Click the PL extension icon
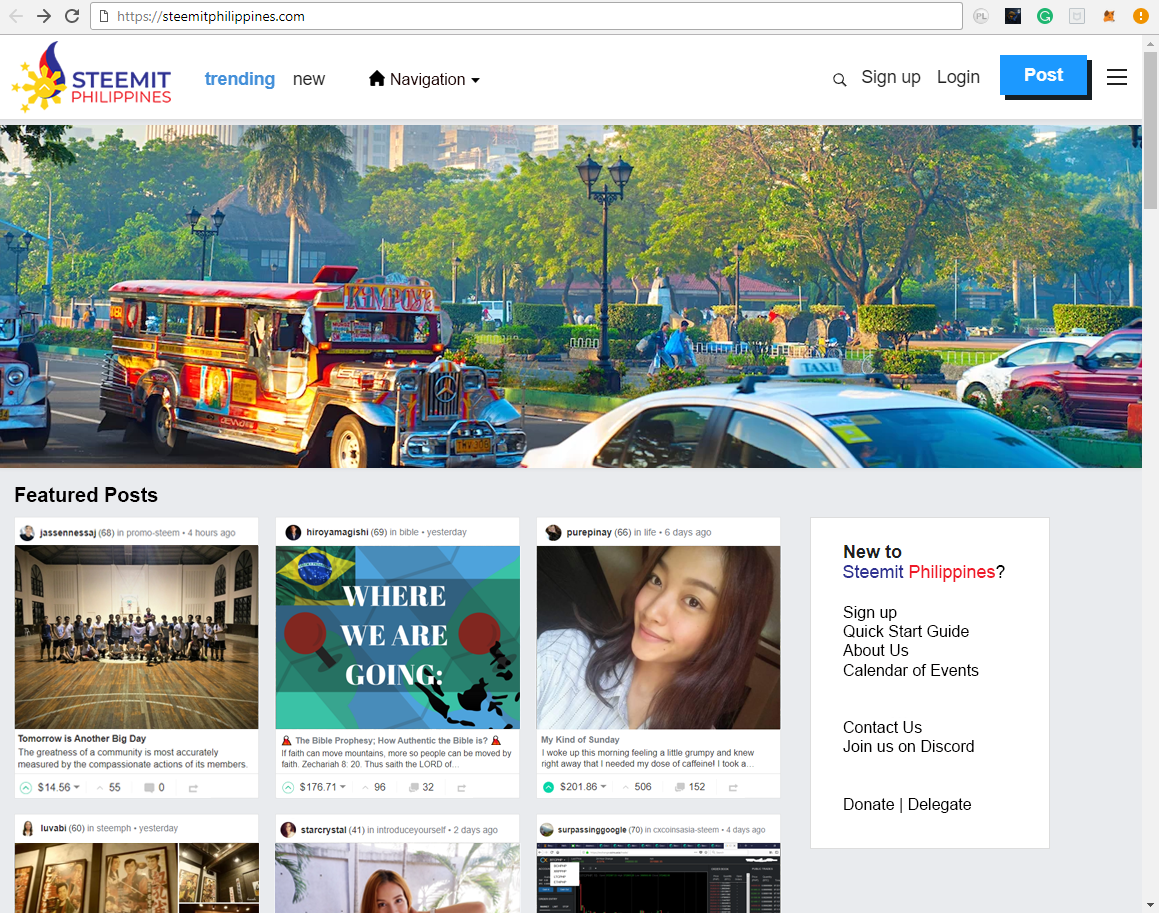The image size is (1159, 913). click(x=981, y=16)
